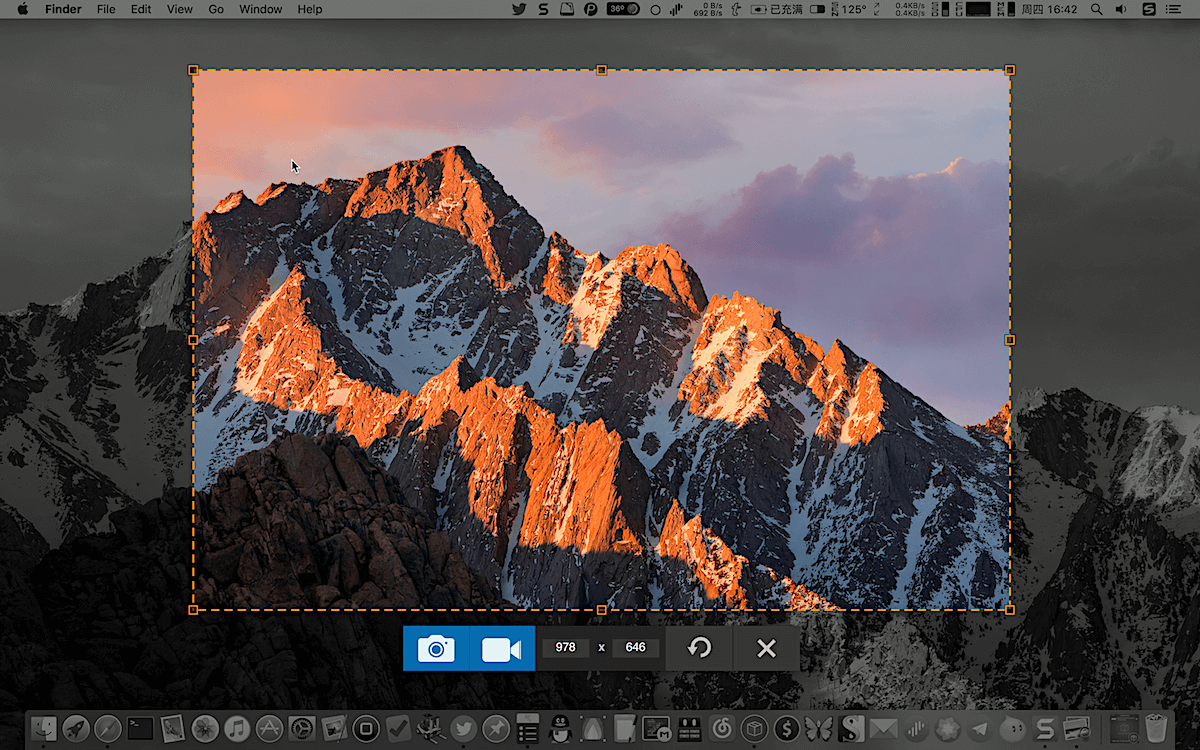Open the forklift app icon in Dock
The width and height of the screenshot is (1200, 750).
[431, 728]
